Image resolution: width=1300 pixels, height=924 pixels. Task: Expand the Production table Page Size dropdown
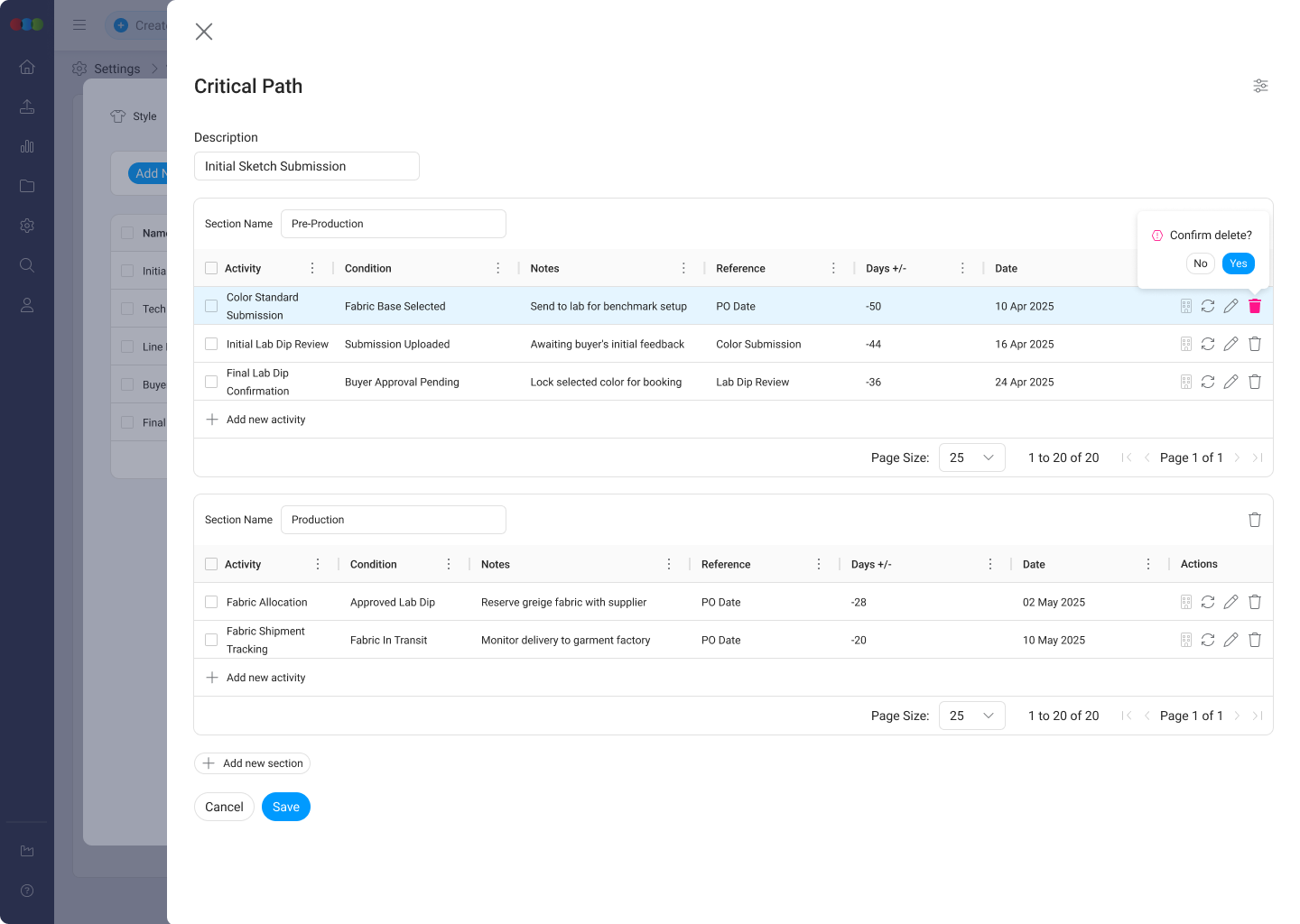point(971,716)
